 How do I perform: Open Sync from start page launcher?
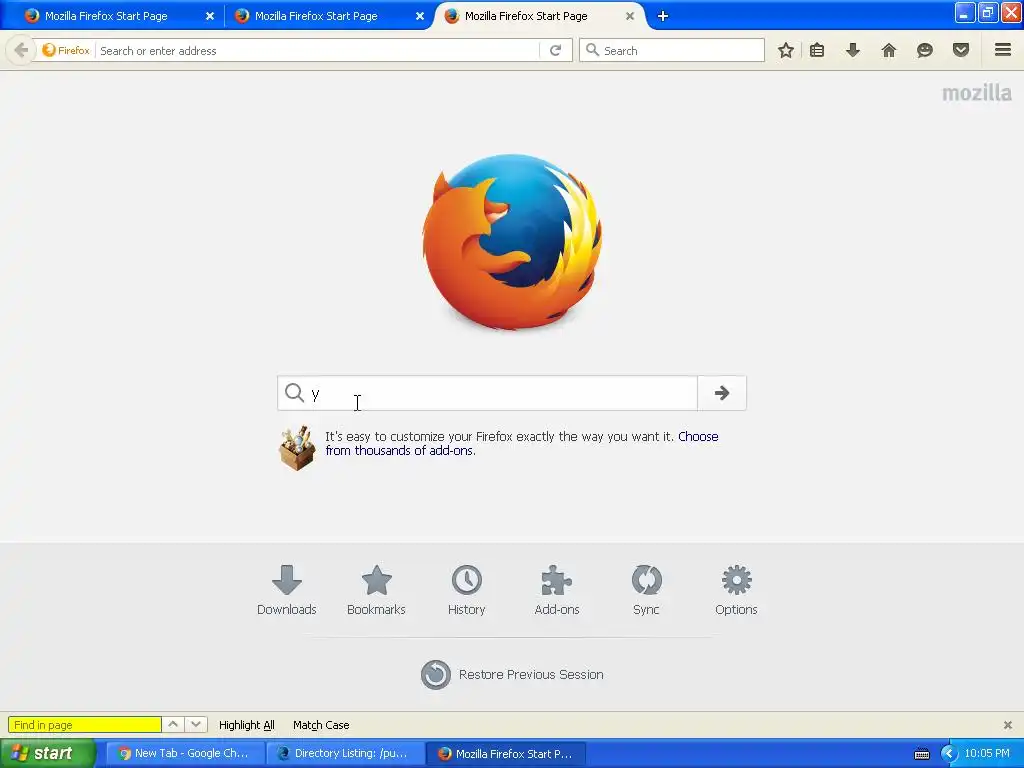click(x=646, y=590)
